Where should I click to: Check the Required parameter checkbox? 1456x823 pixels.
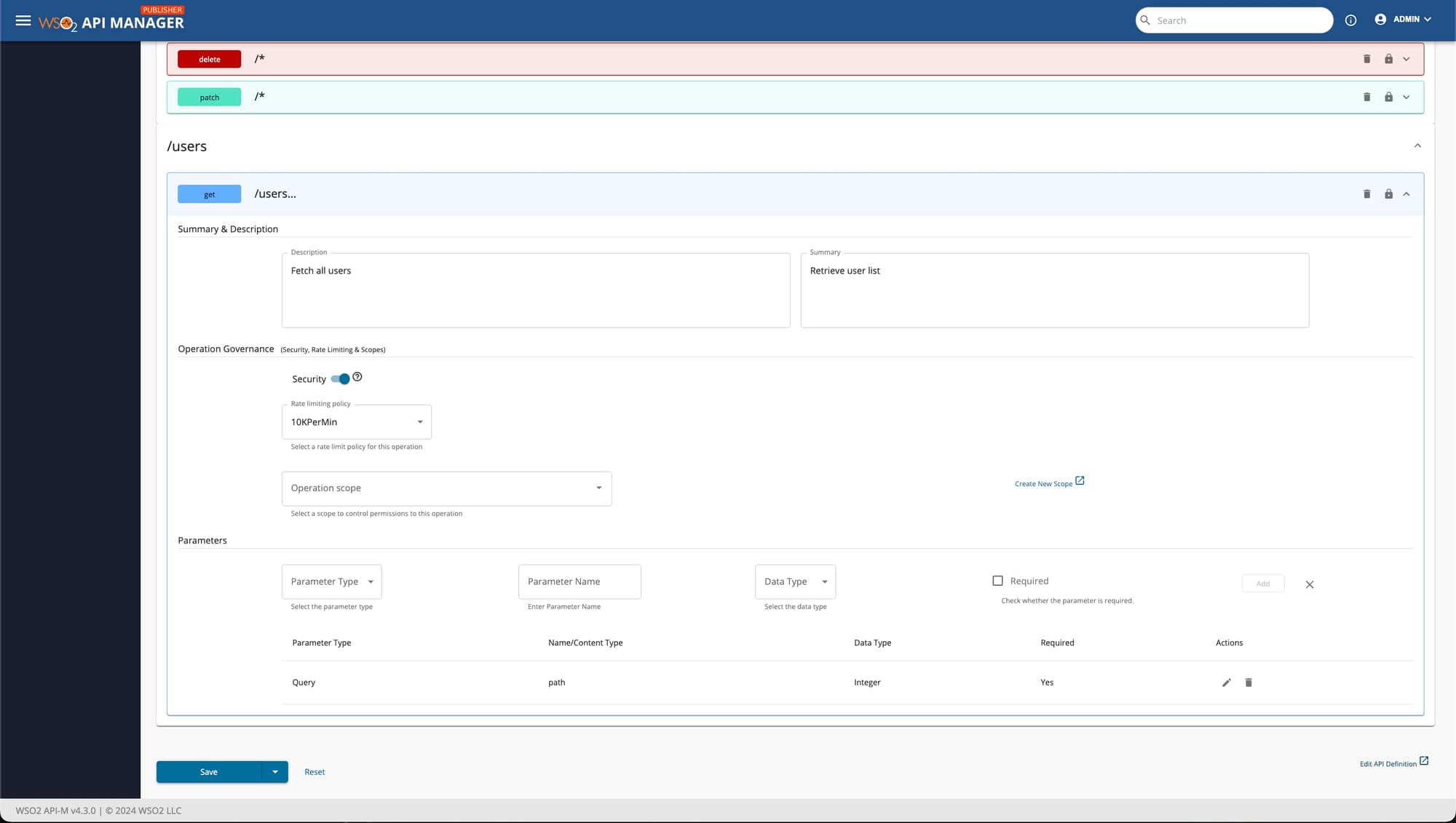coord(997,581)
